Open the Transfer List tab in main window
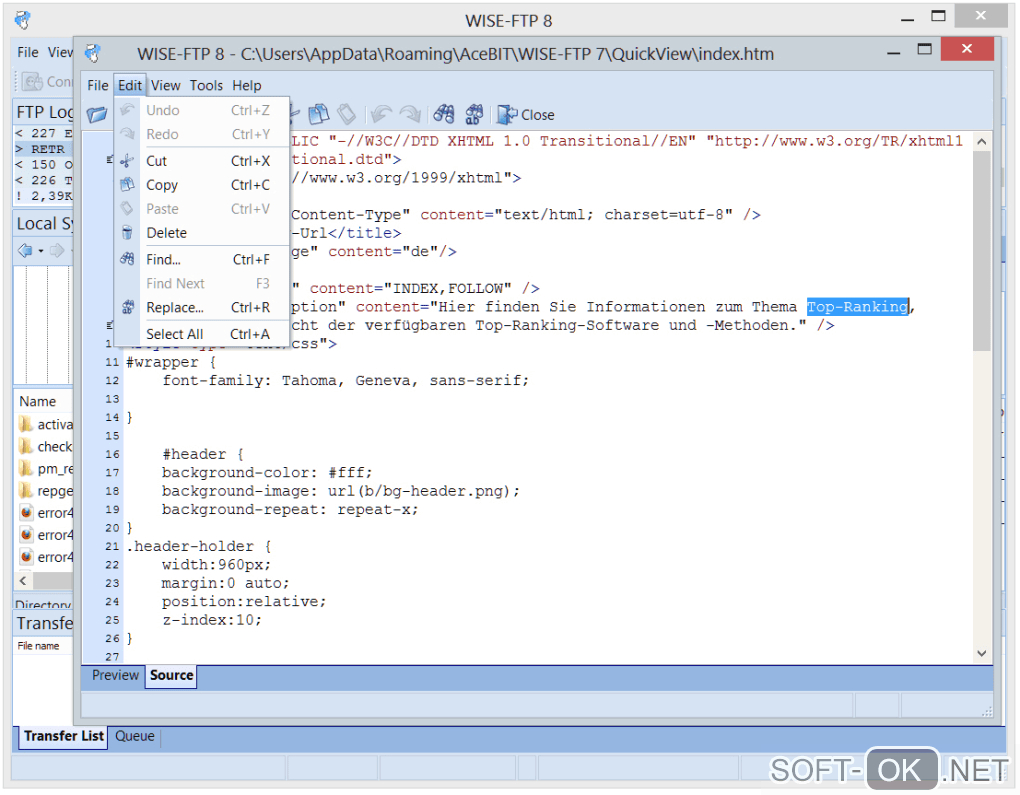Viewport: 1020px width, 795px height. pos(64,736)
